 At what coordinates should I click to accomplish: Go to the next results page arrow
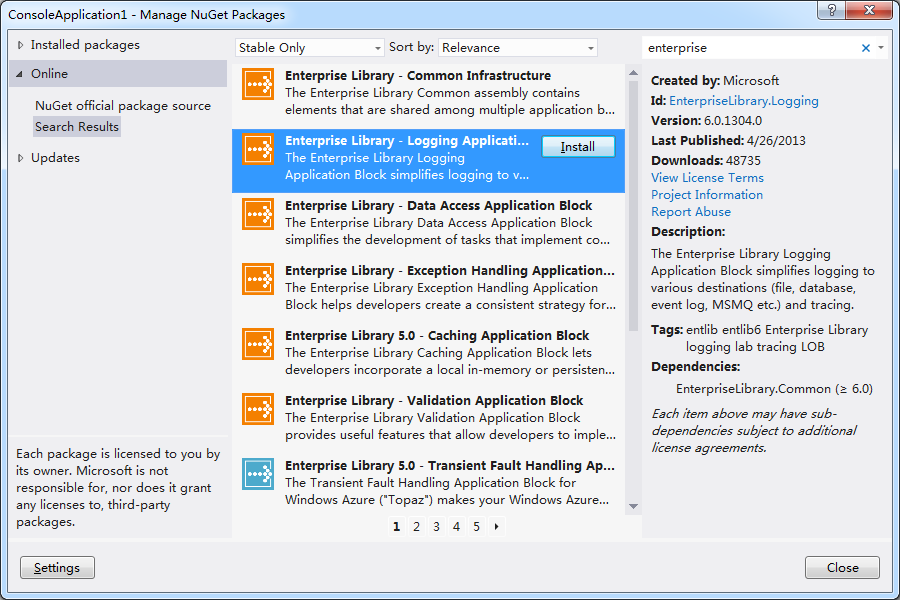point(496,527)
